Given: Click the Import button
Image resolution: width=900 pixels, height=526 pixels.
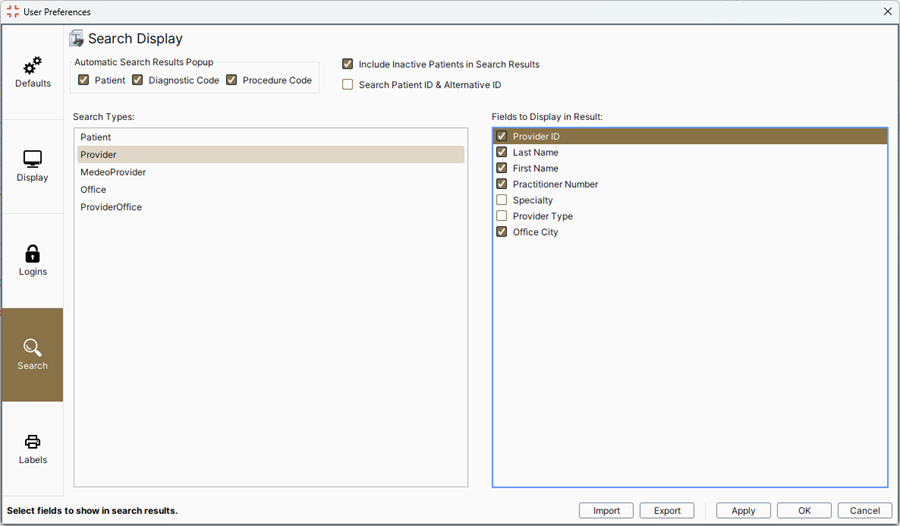Looking at the screenshot, I should pyautogui.click(x=606, y=510).
